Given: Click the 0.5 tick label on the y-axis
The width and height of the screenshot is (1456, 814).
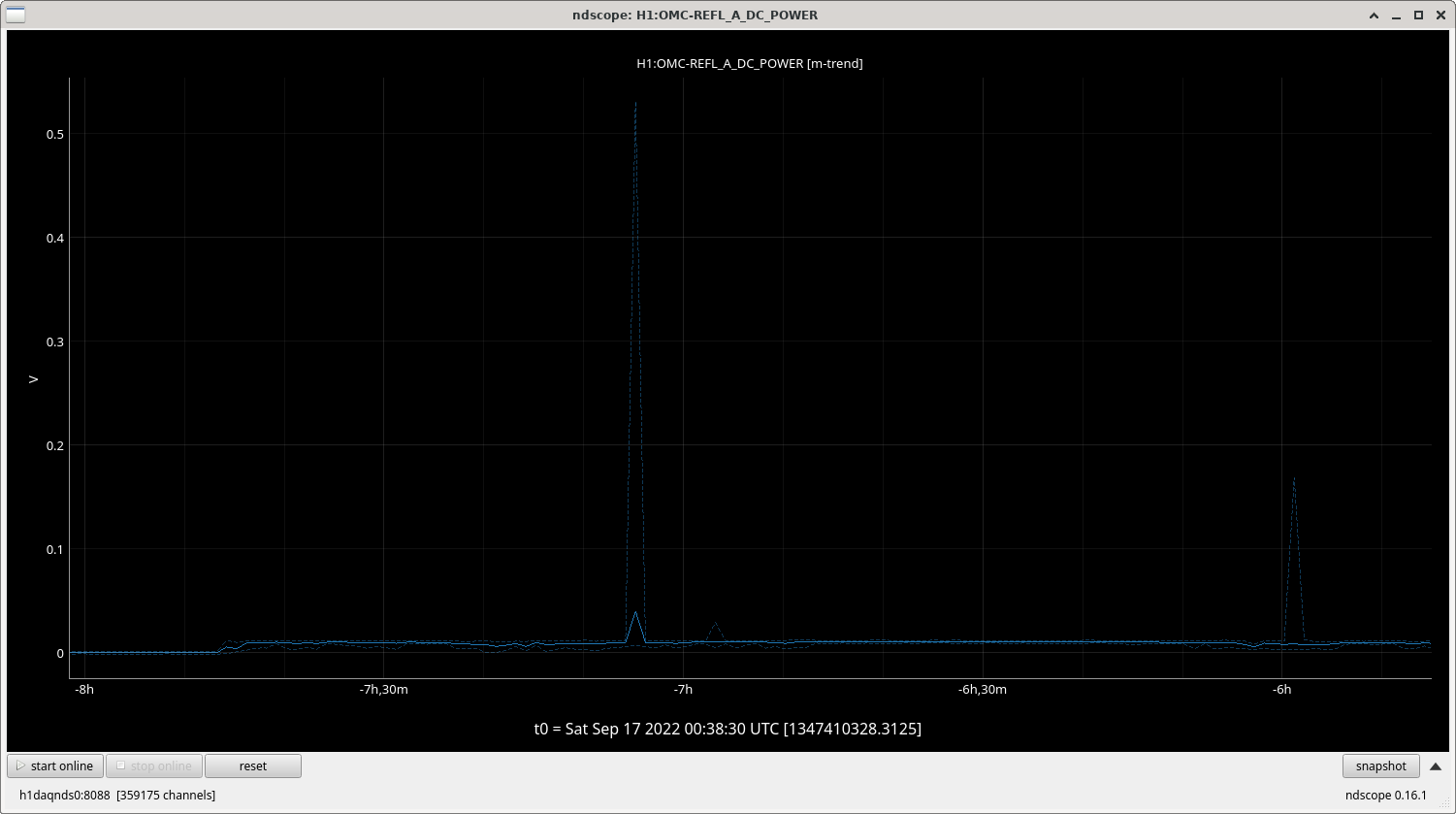Looking at the screenshot, I should [x=55, y=134].
